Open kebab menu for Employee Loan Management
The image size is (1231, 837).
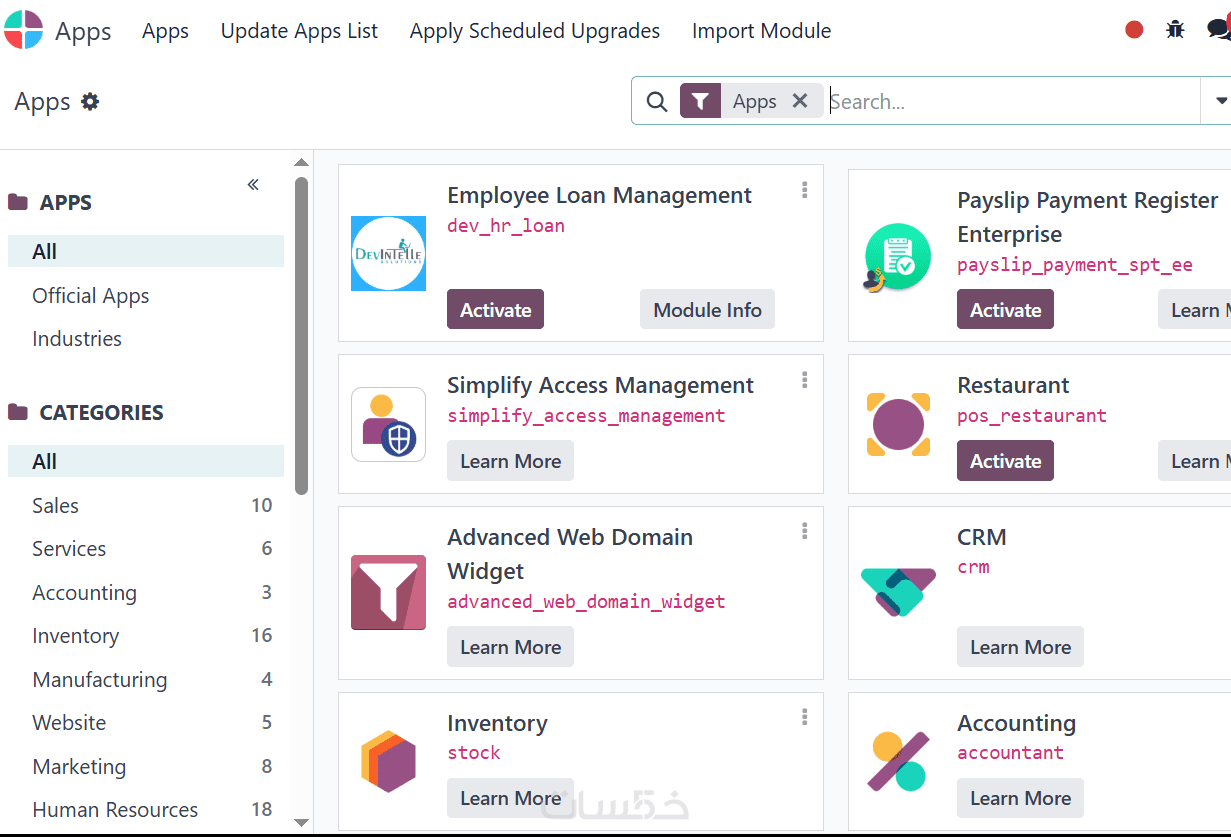pyautogui.click(x=805, y=190)
